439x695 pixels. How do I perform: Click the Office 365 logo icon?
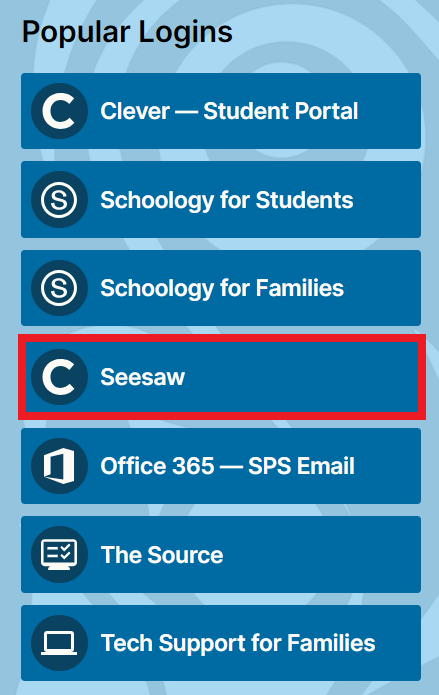point(59,466)
